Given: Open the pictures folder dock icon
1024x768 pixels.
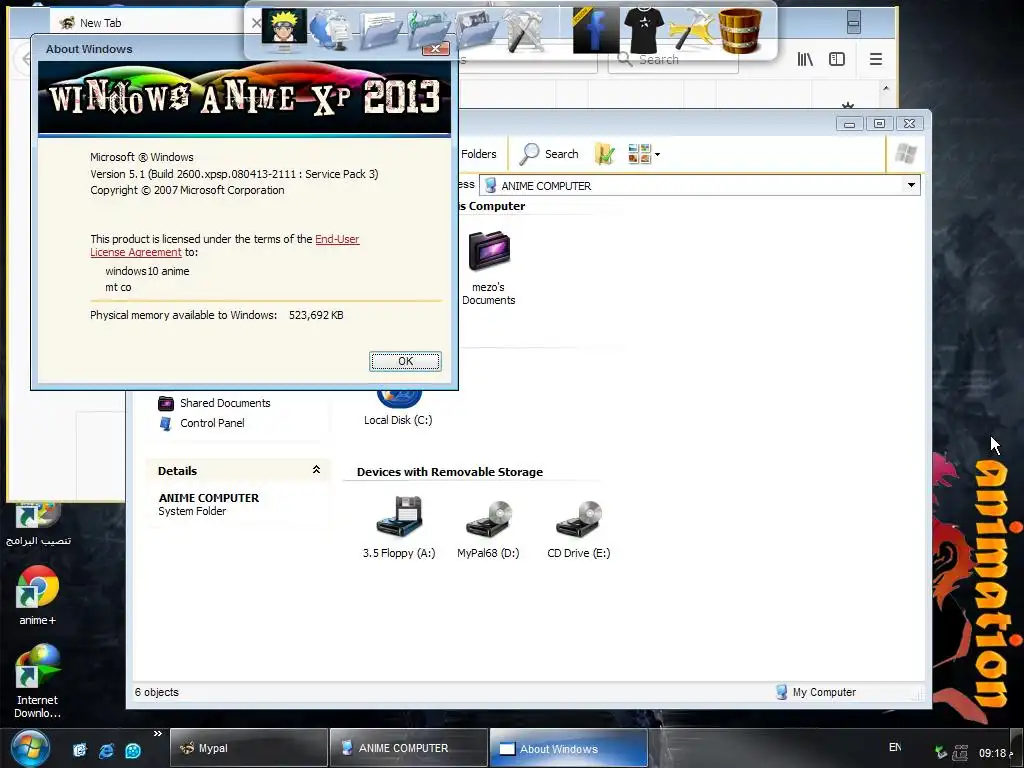Looking at the screenshot, I should pyautogui.click(x=476, y=31).
